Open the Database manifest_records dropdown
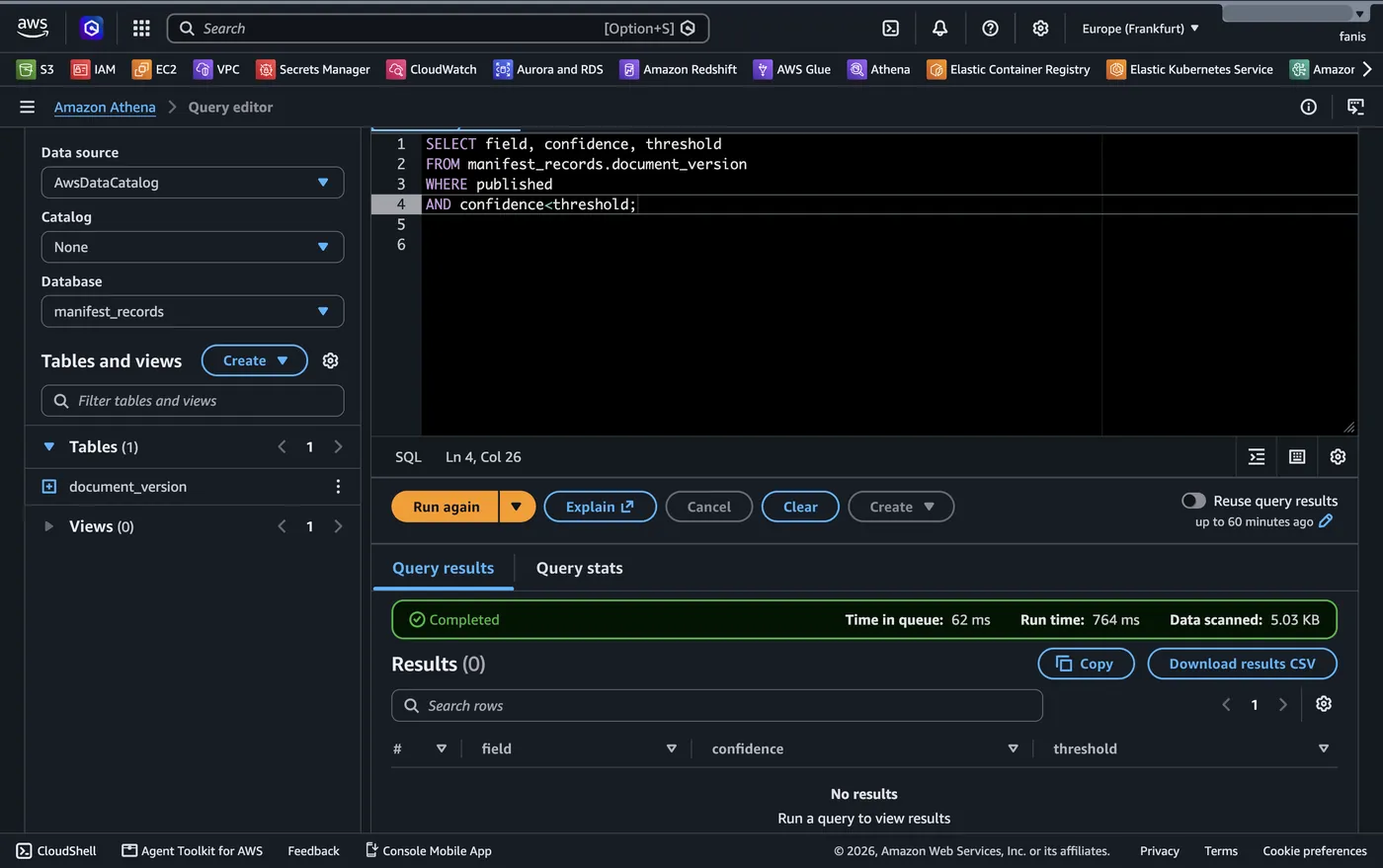 [193, 311]
